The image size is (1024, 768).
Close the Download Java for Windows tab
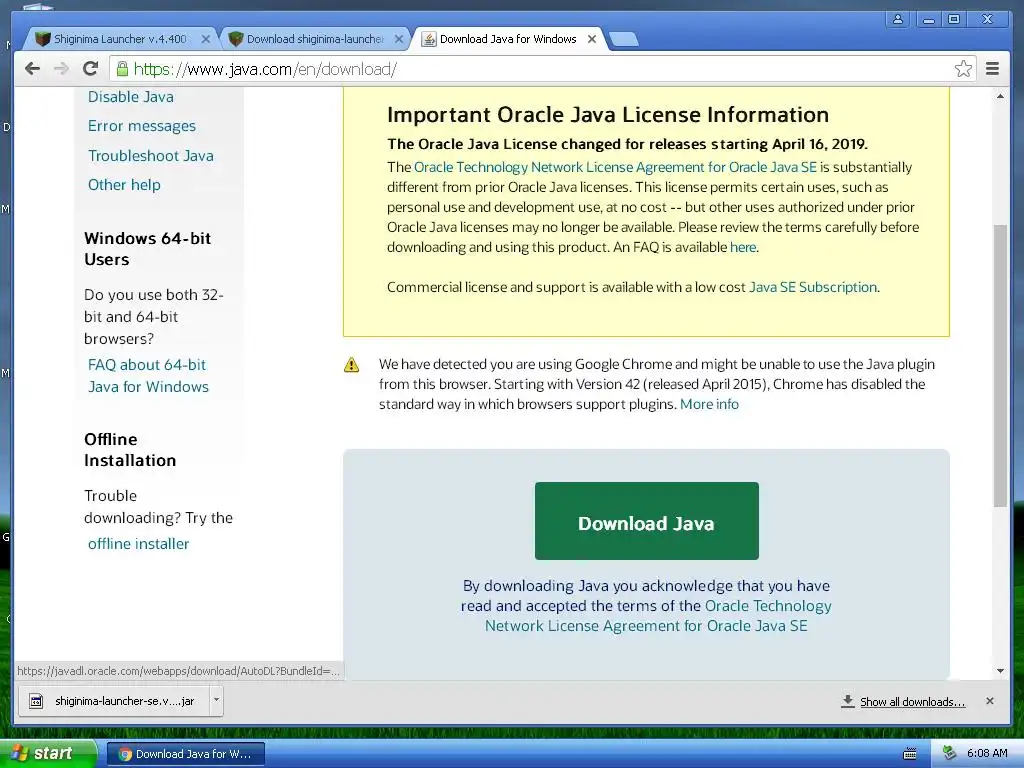pos(592,39)
